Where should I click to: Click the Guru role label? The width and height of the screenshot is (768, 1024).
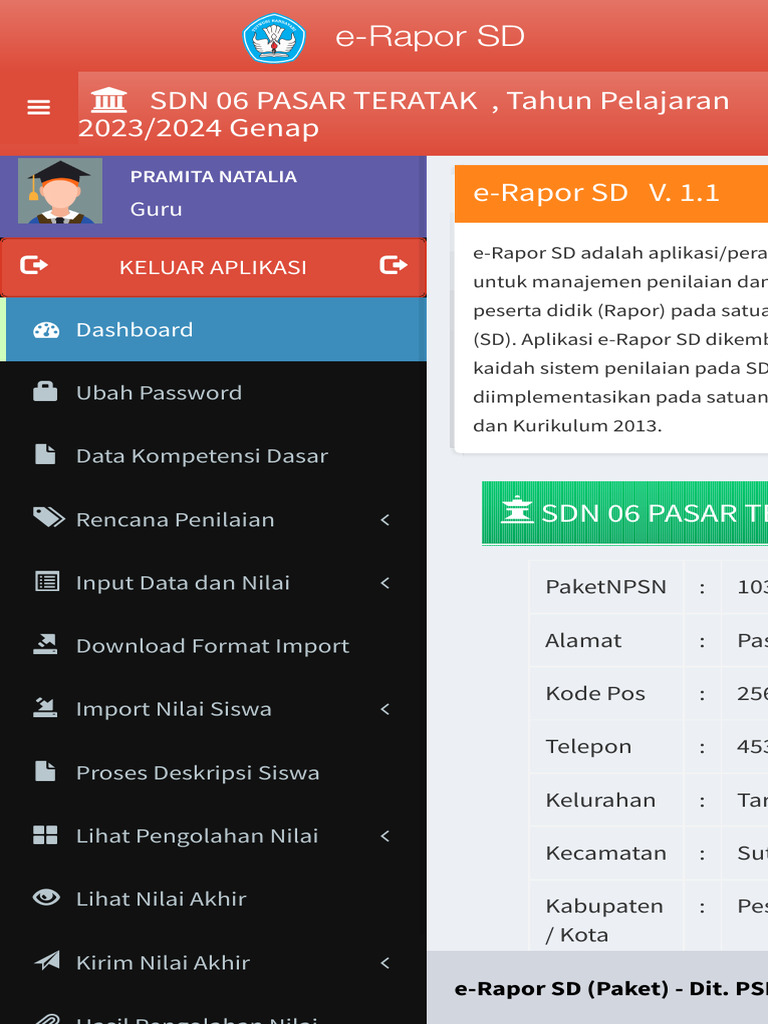(x=156, y=209)
